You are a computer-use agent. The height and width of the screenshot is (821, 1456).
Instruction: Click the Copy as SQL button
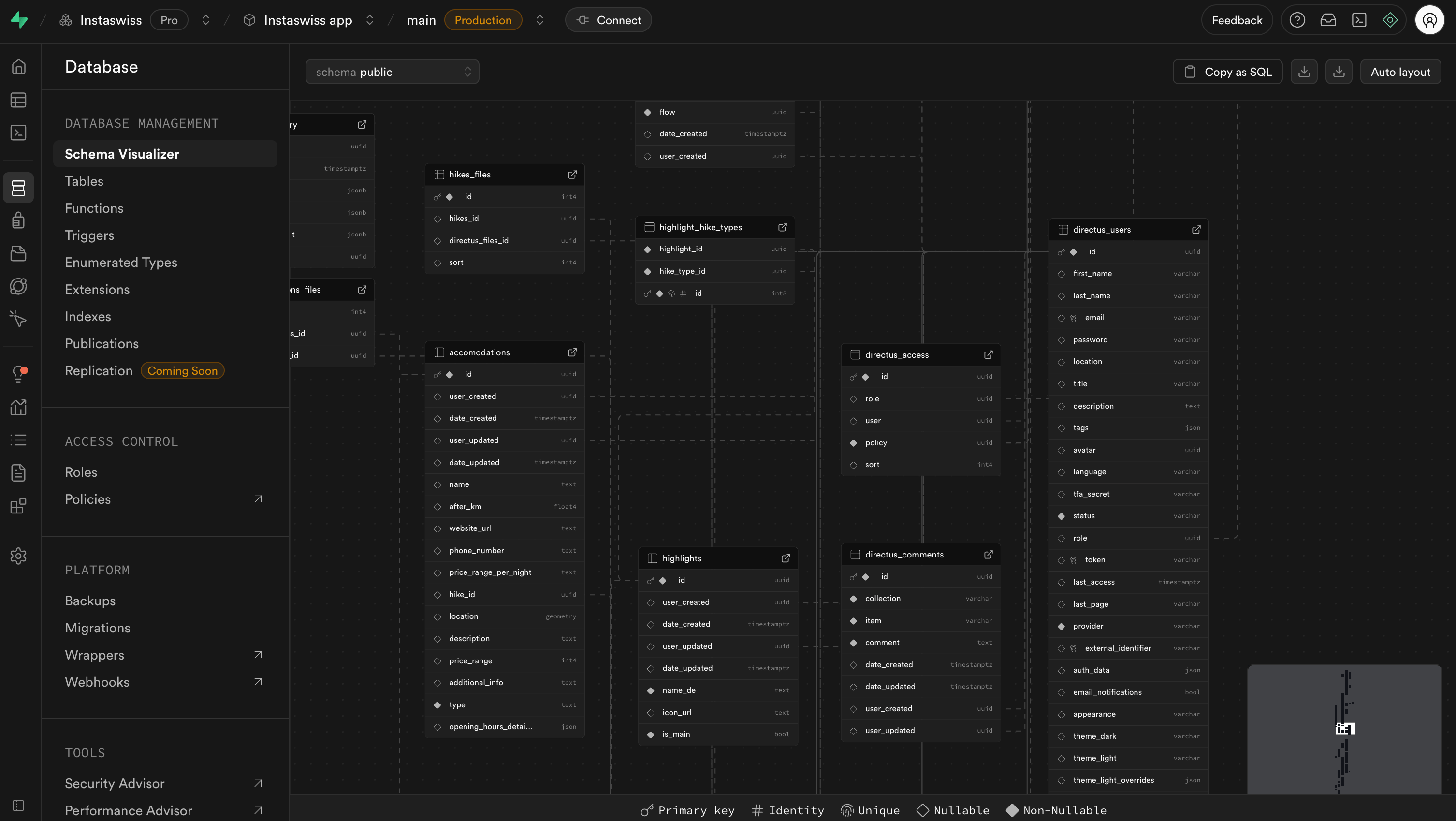tap(1227, 71)
